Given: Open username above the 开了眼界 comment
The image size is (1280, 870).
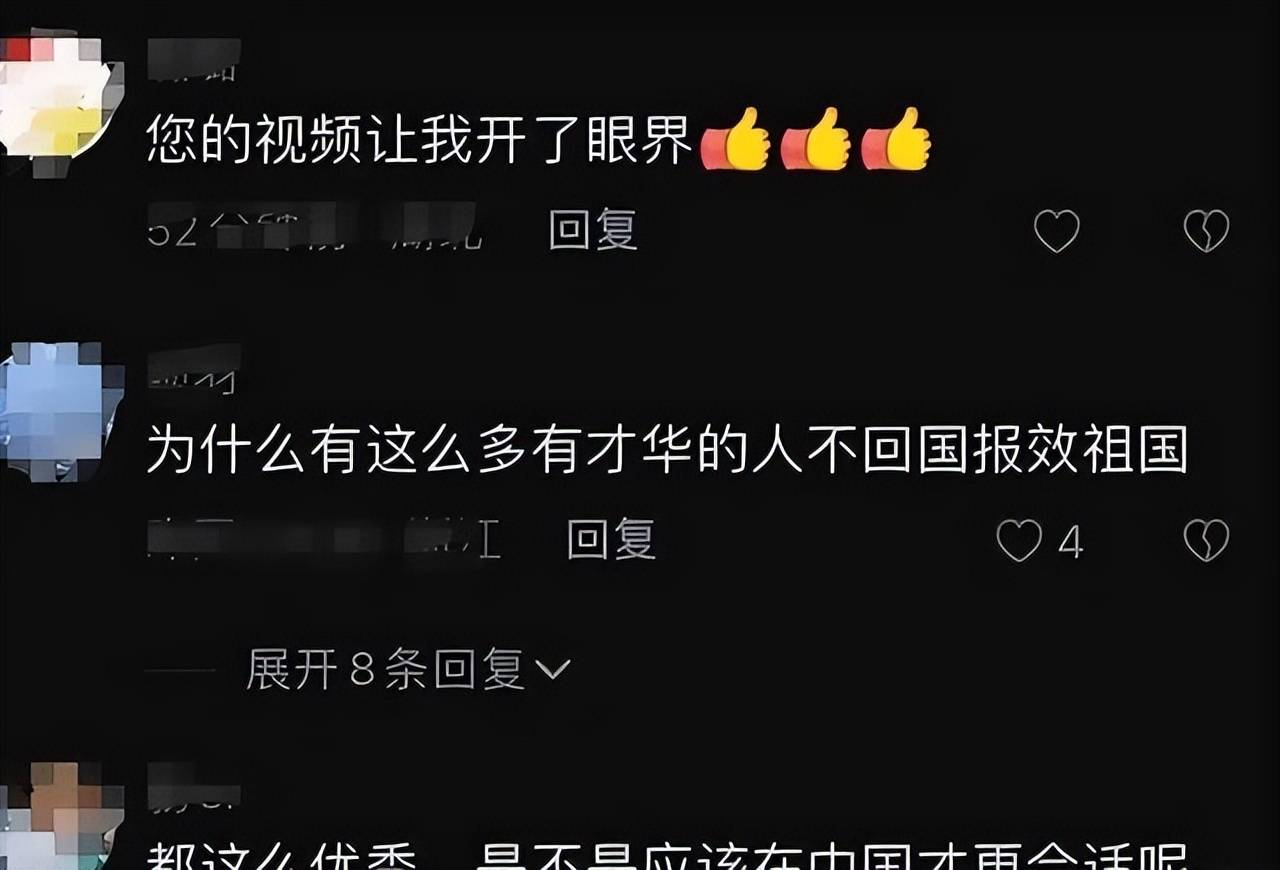Looking at the screenshot, I should (194, 59).
